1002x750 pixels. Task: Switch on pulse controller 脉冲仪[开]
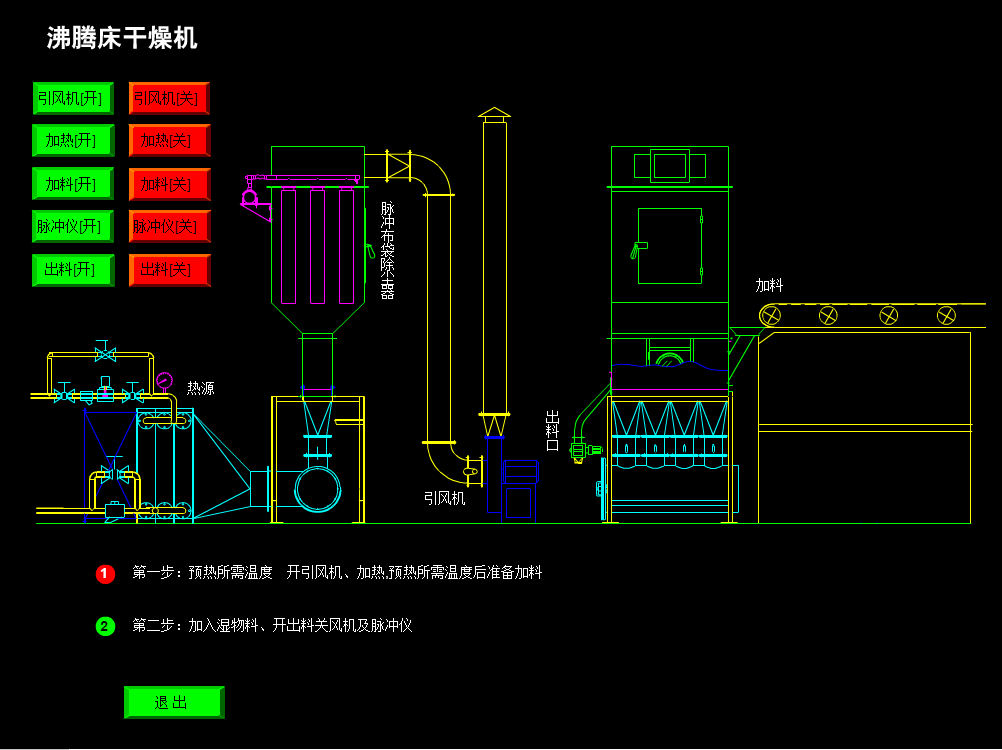tap(73, 226)
